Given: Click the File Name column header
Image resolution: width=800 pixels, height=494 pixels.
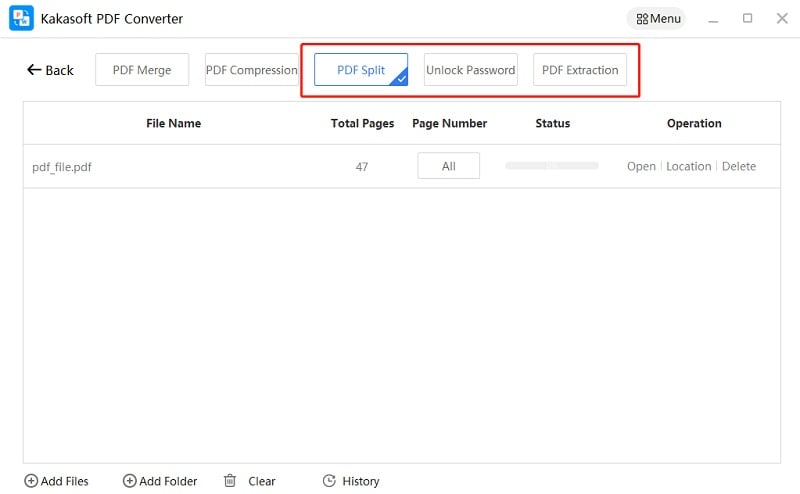Looking at the screenshot, I should click(173, 124).
